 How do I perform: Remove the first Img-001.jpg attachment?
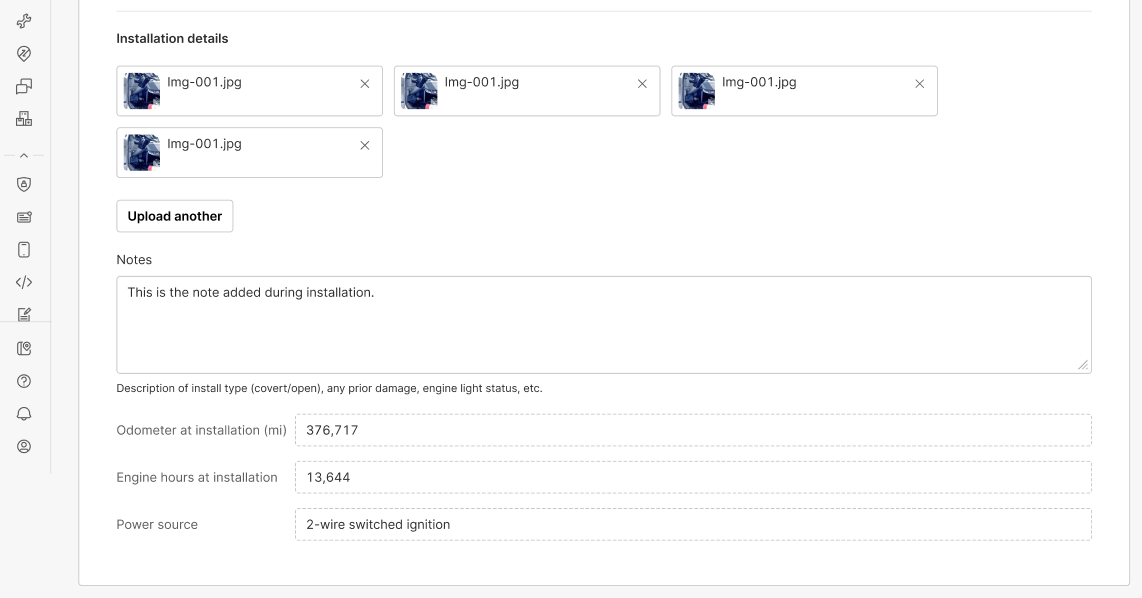click(365, 84)
